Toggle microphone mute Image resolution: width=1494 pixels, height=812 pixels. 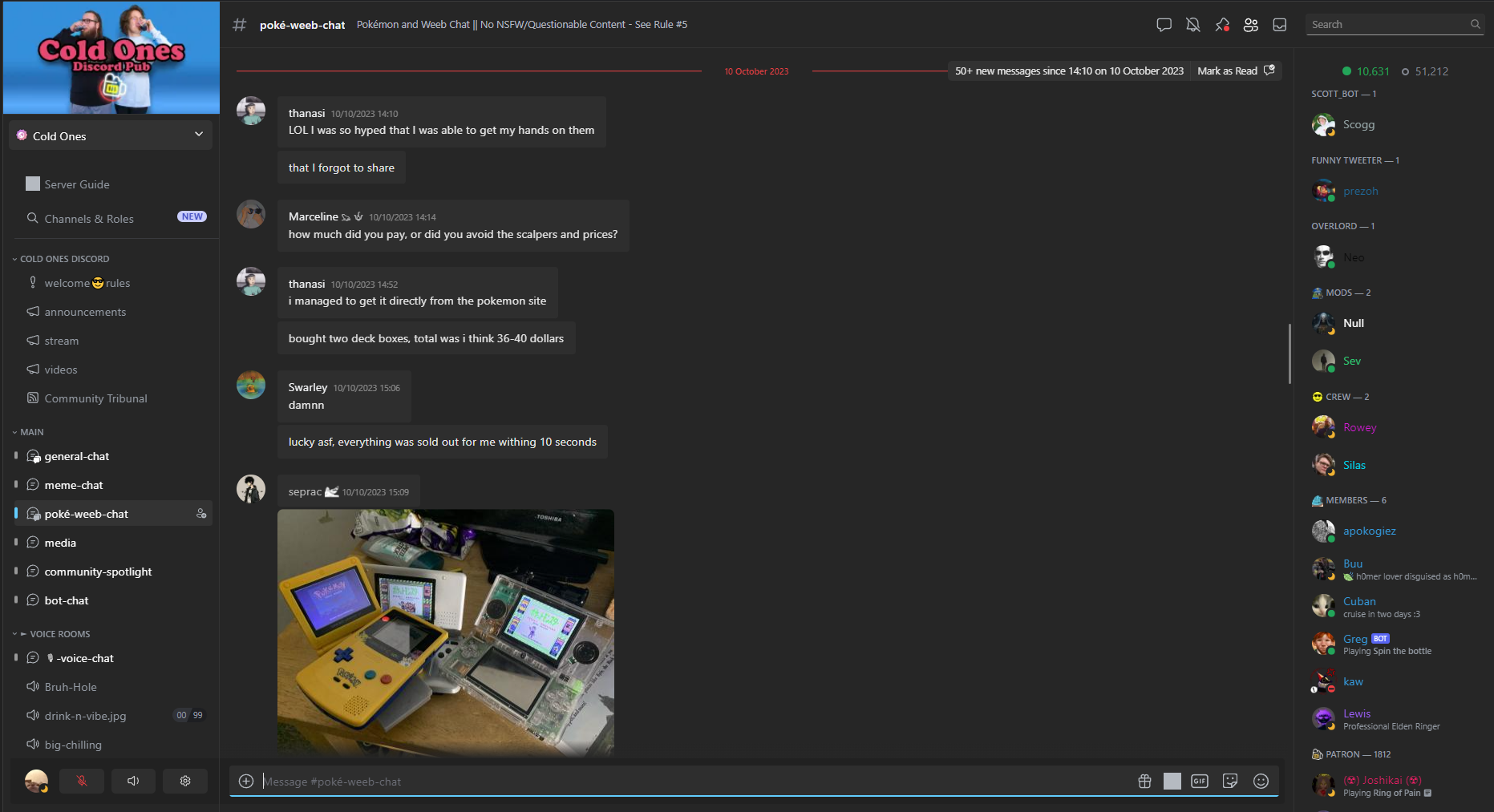pyautogui.click(x=82, y=781)
